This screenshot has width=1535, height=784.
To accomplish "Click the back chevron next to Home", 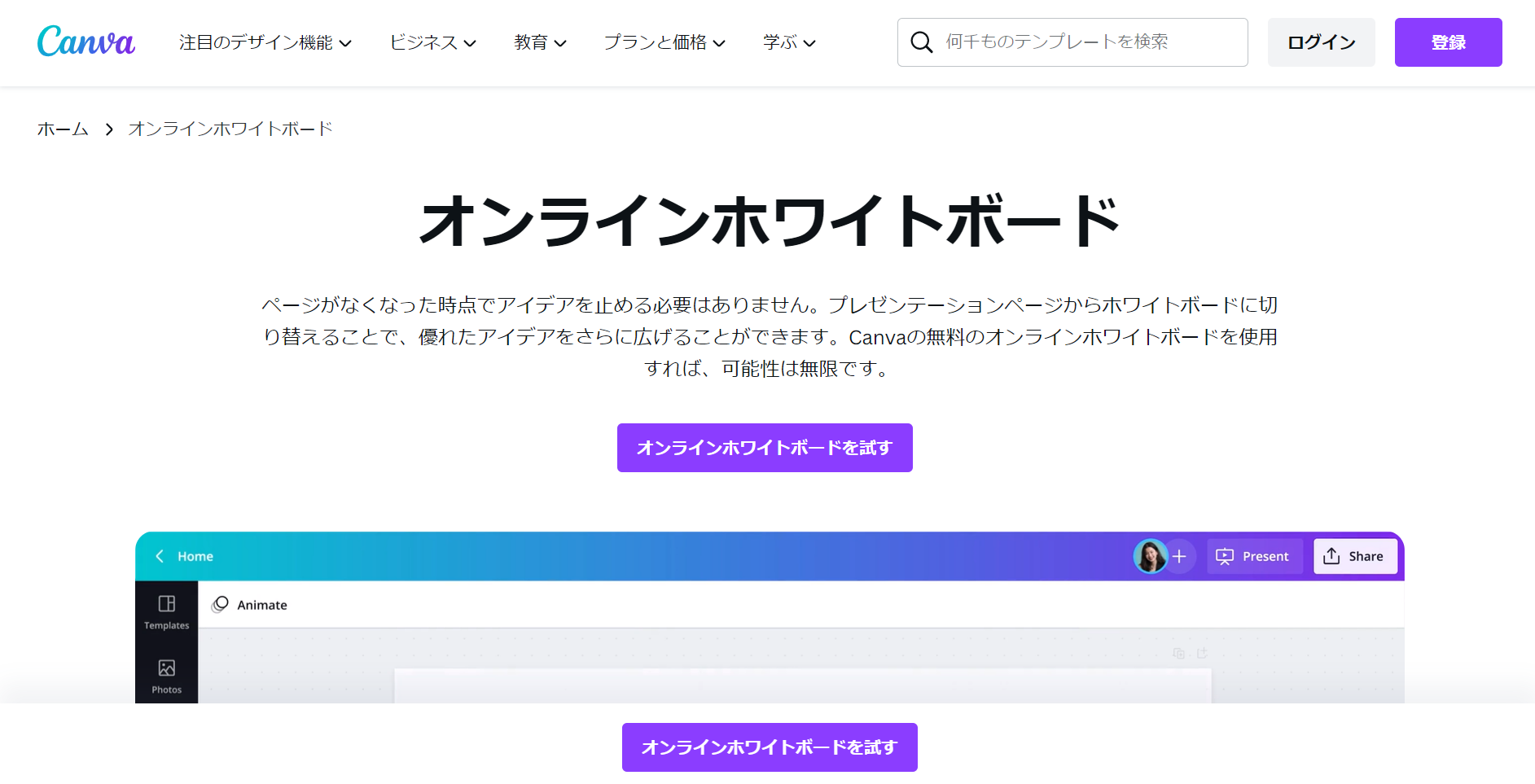I will pos(160,556).
